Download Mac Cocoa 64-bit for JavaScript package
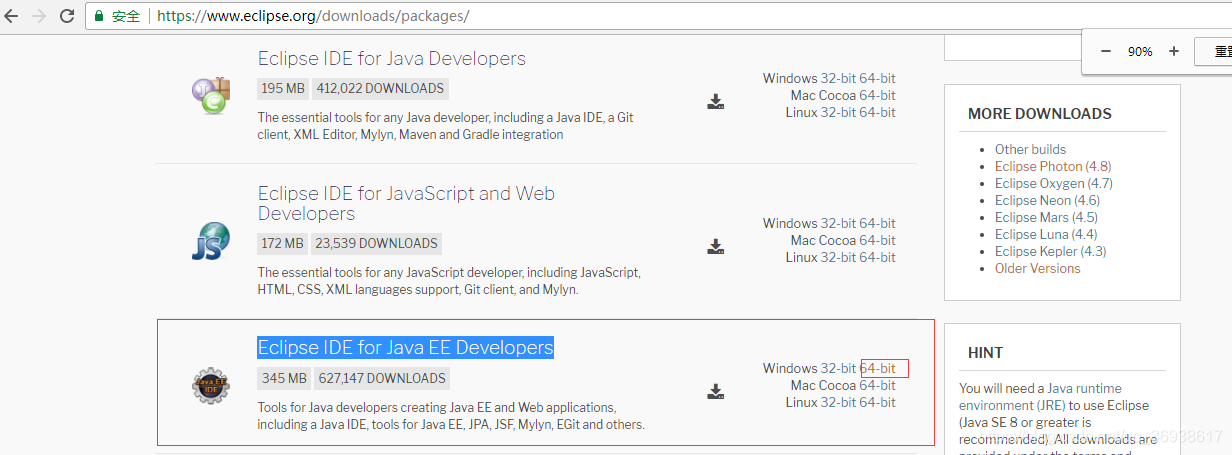This screenshot has width=1232, height=455. (x=878, y=240)
